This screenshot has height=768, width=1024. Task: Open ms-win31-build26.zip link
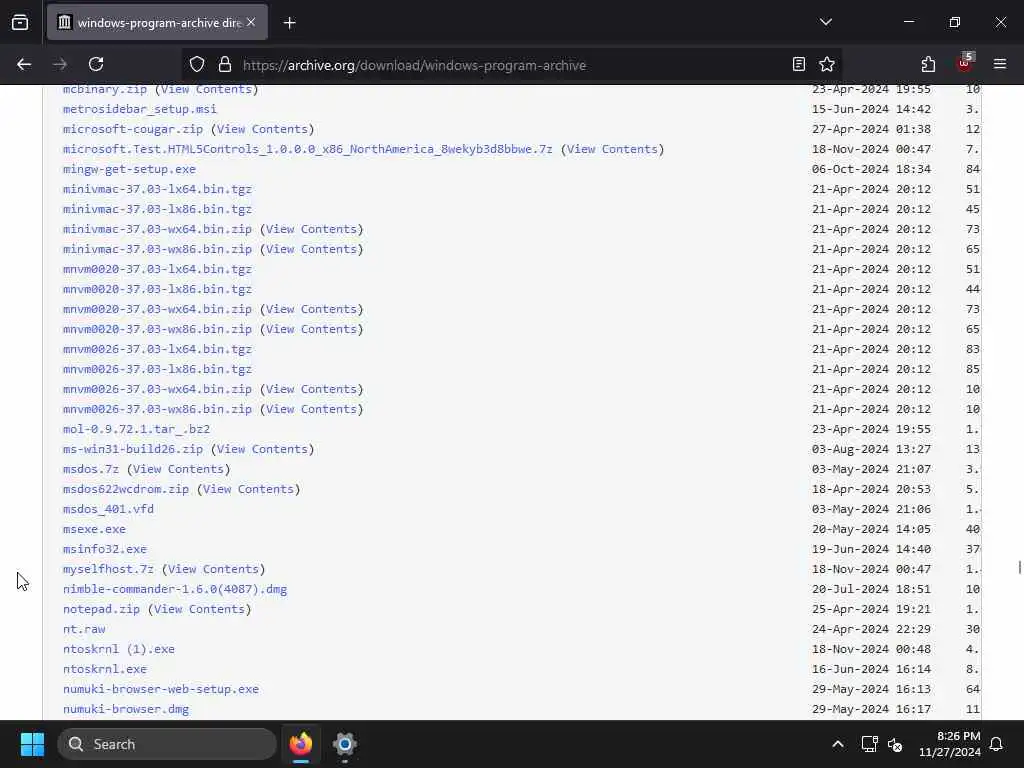pyautogui.click(x=133, y=449)
